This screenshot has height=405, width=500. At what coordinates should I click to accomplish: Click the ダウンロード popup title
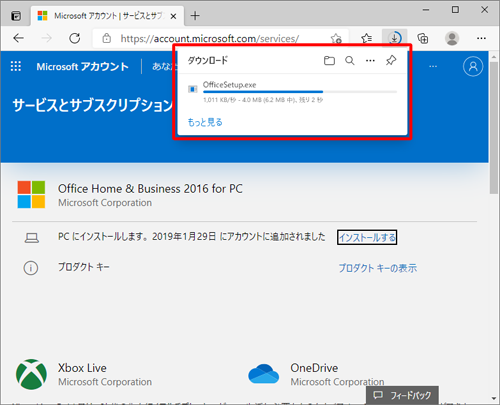tap(208, 60)
